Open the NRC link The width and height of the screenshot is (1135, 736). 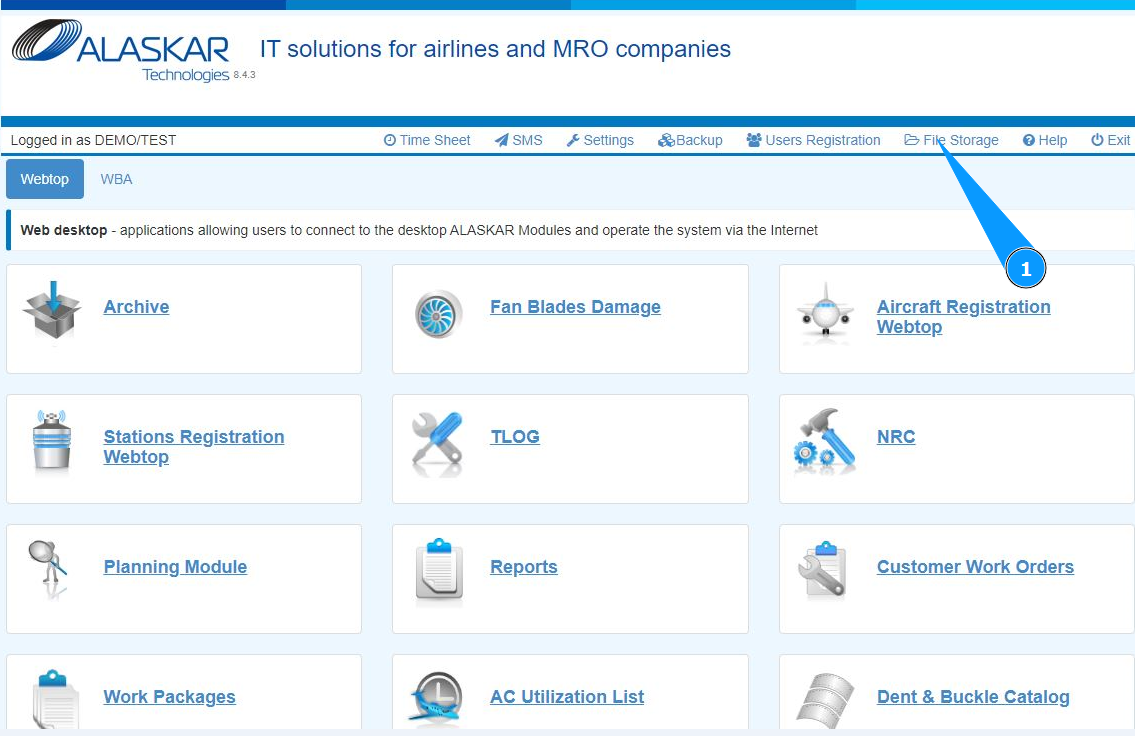(896, 436)
